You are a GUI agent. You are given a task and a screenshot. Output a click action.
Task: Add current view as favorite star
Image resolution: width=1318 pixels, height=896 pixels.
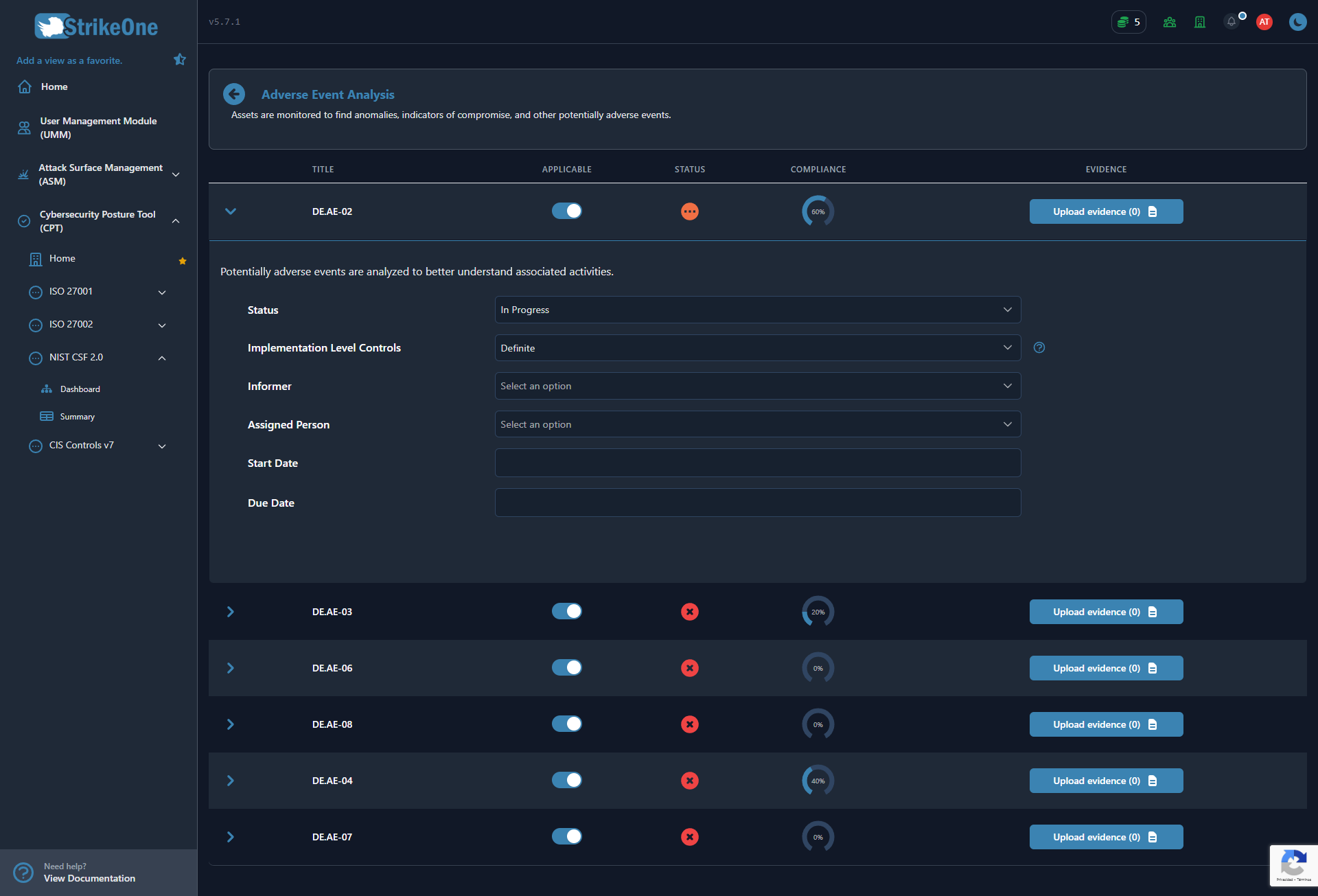(180, 60)
